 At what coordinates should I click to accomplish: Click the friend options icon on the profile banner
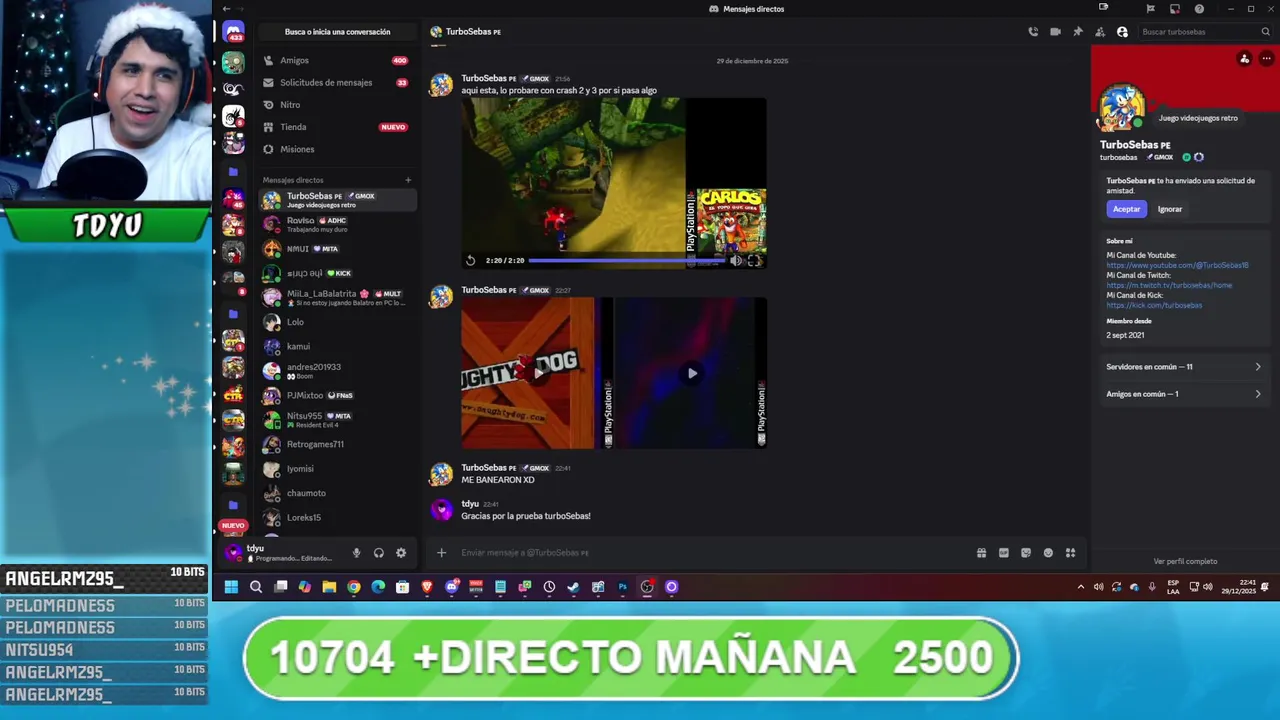coord(1244,59)
